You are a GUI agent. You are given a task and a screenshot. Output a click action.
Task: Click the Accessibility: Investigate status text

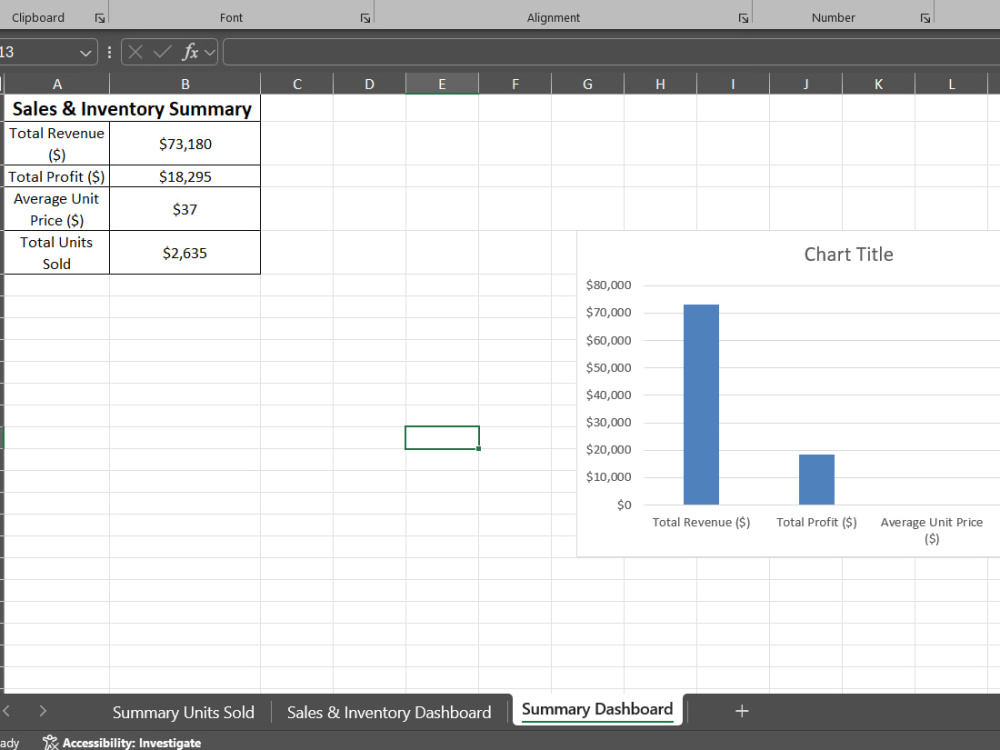(x=131, y=742)
